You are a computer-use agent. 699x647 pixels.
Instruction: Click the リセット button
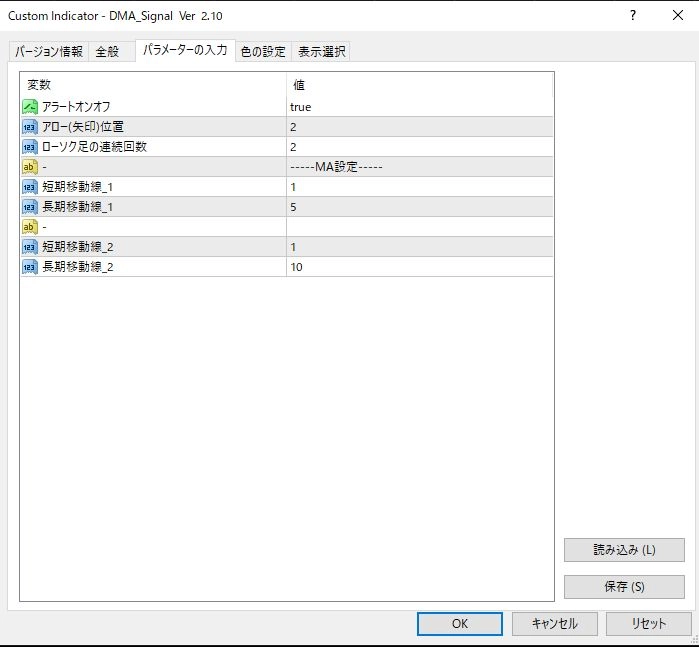point(649,623)
